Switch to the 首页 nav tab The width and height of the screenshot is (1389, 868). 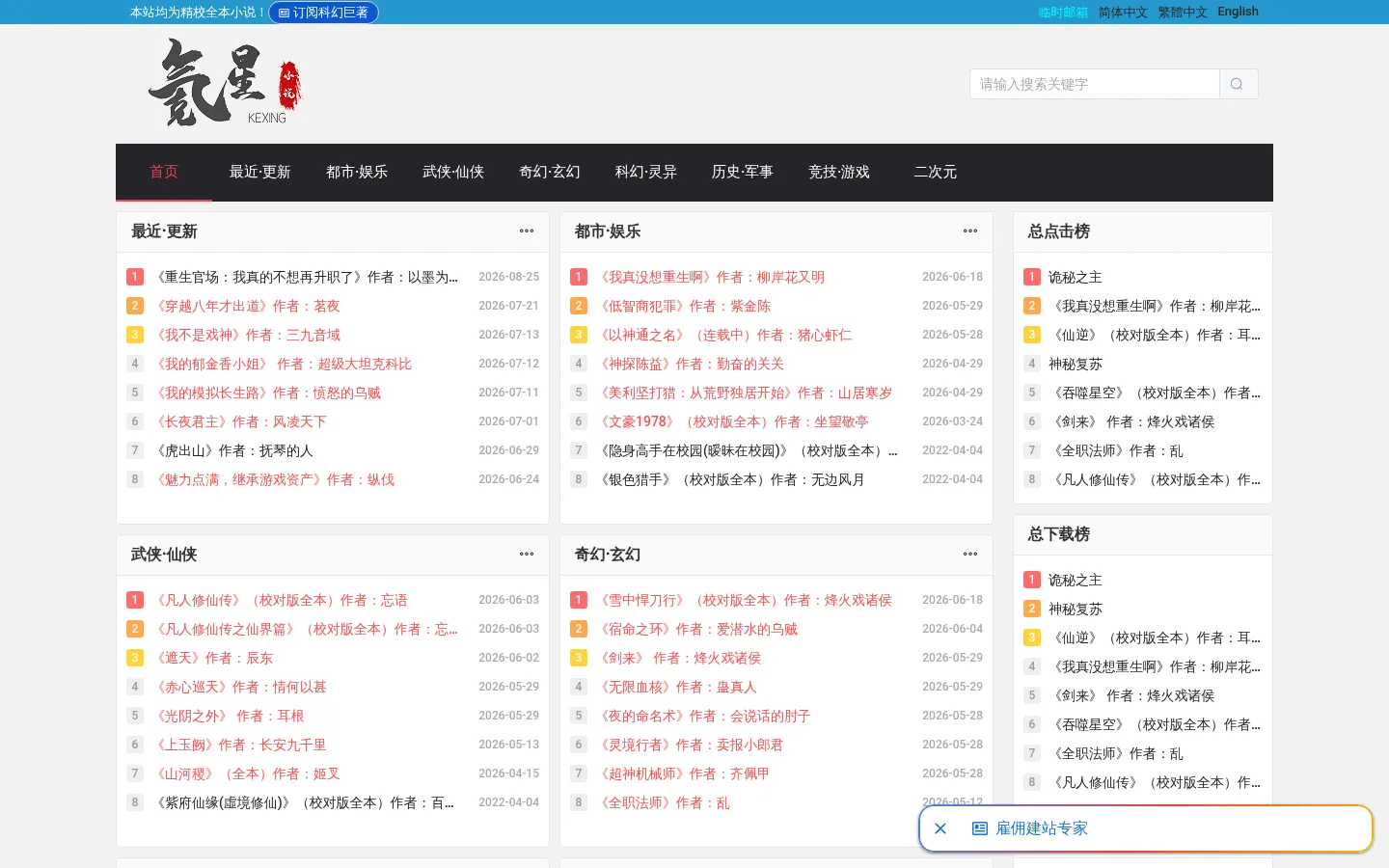point(164,172)
